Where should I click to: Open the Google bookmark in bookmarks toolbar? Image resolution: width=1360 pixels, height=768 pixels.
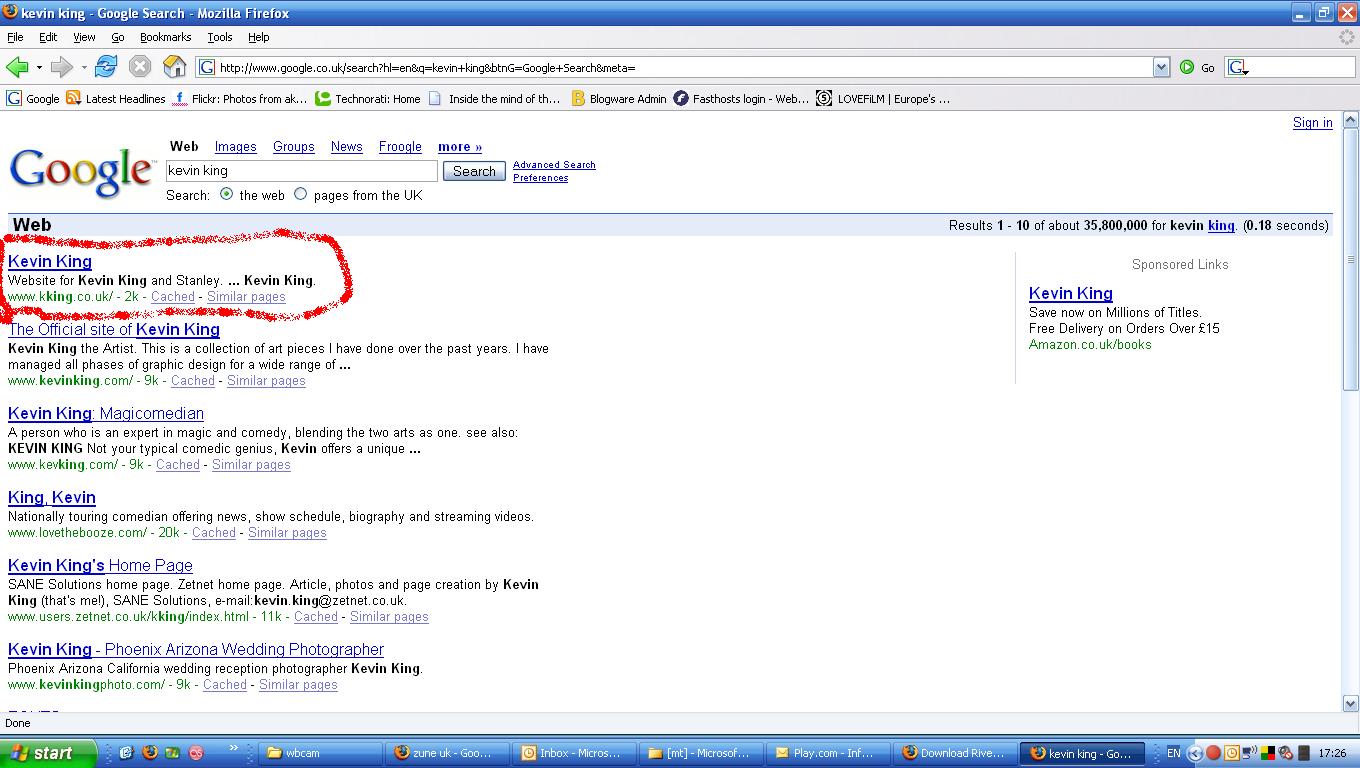[33, 99]
